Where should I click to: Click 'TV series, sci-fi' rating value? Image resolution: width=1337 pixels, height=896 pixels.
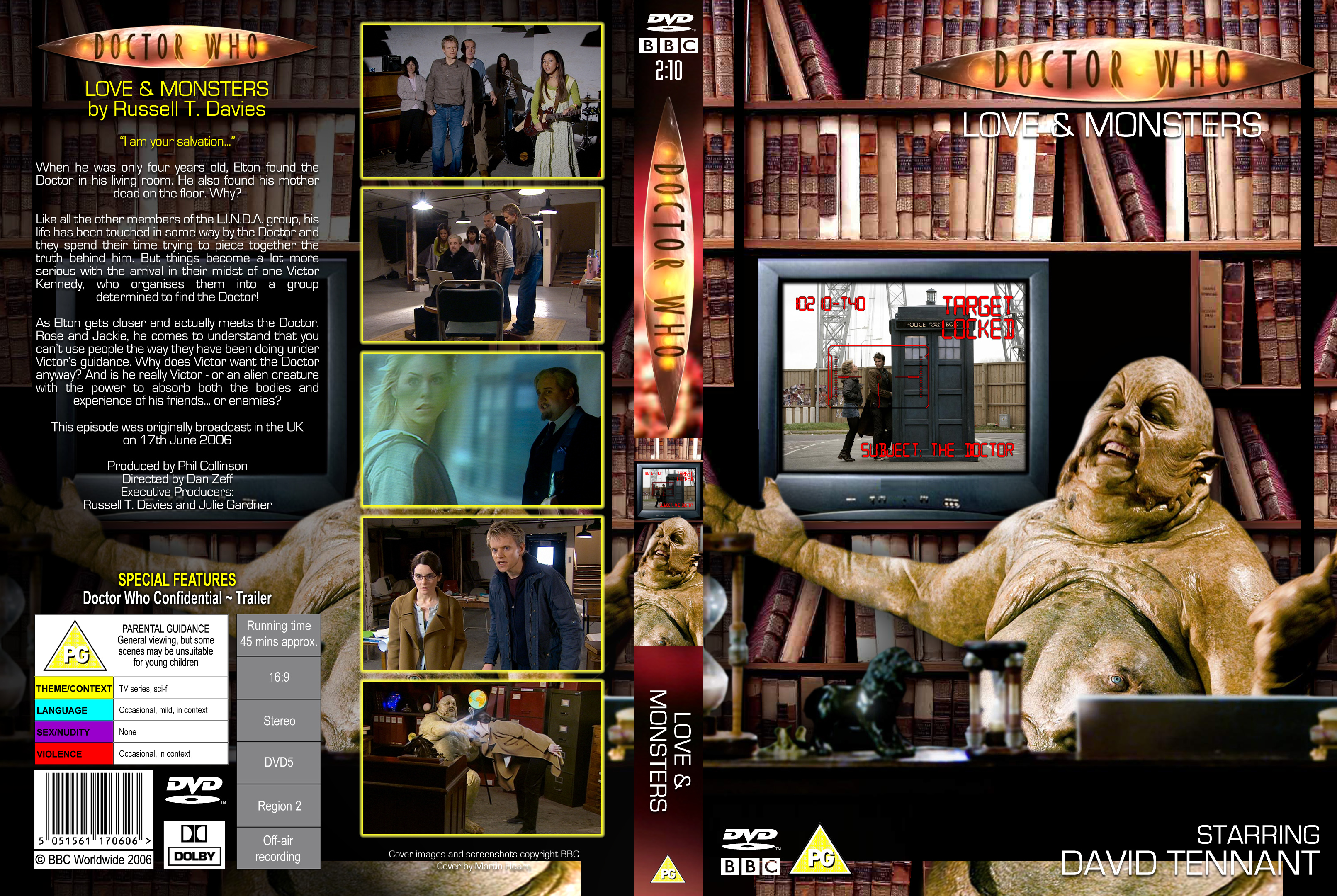pos(143,689)
